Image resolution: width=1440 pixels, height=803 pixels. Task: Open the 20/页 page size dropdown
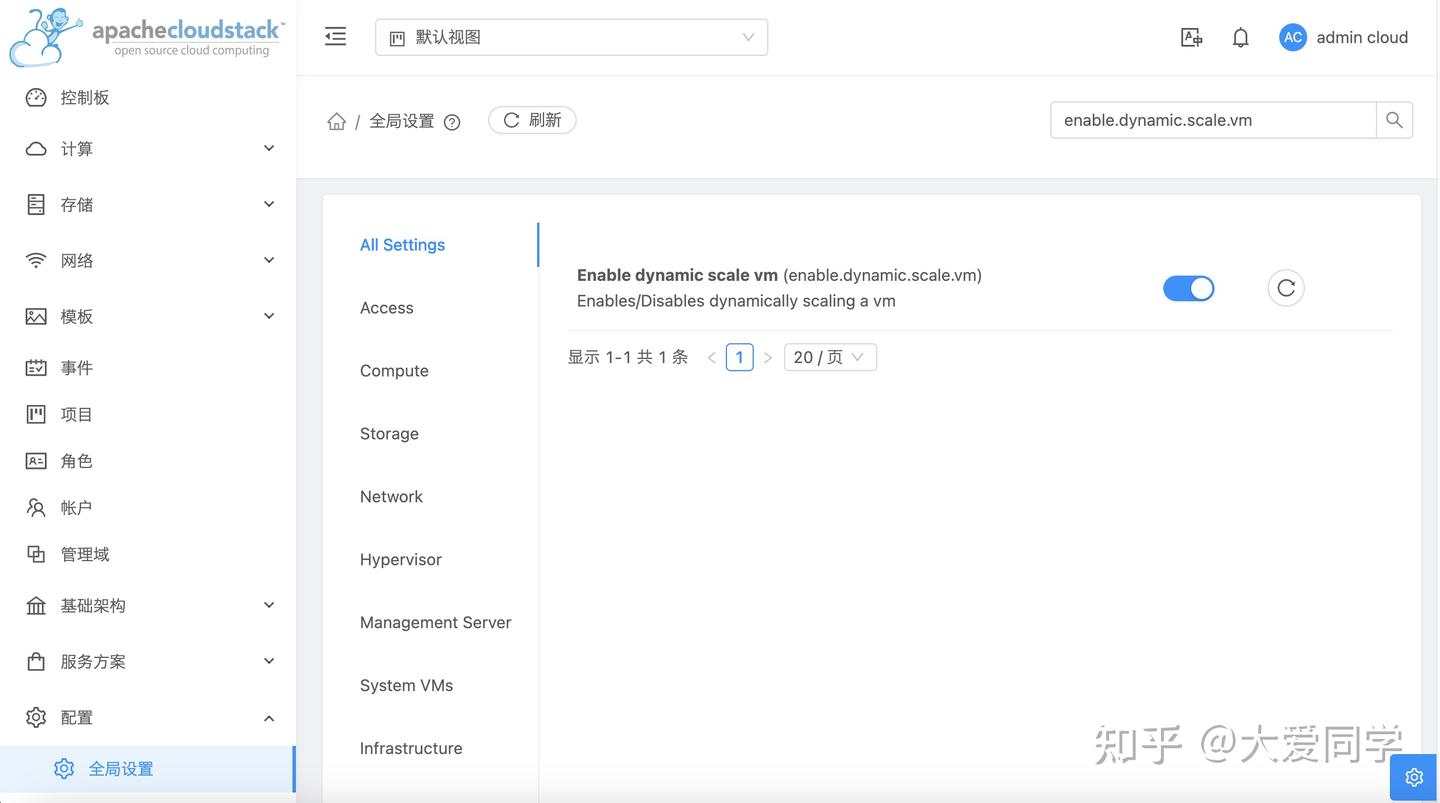click(x=829, y=356)
